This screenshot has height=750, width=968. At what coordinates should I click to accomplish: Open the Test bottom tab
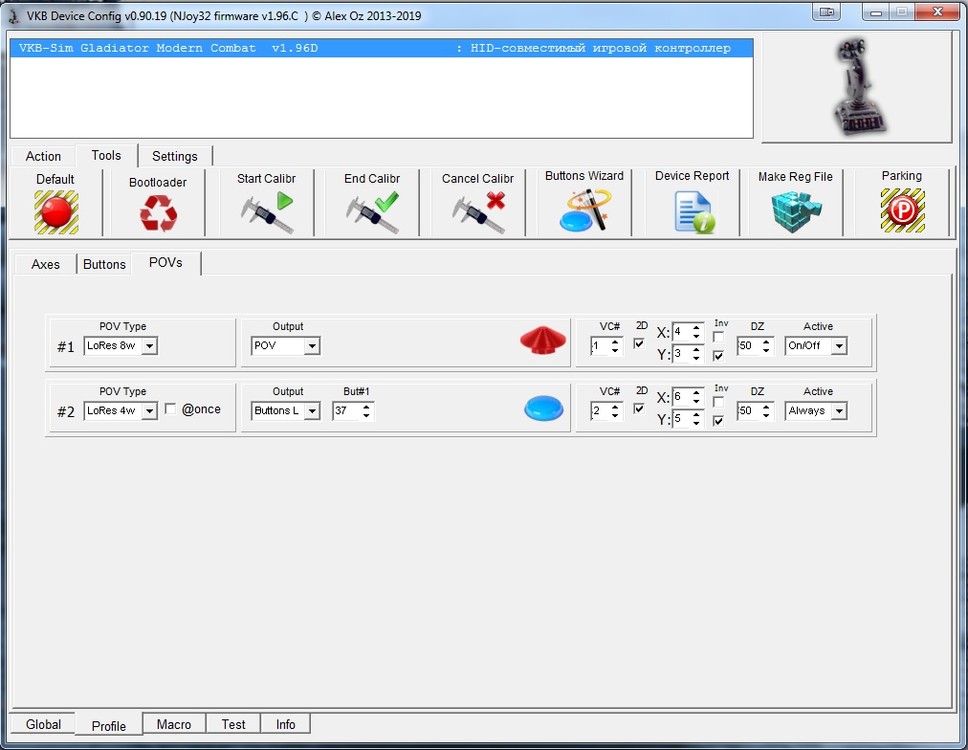[233, 724]
